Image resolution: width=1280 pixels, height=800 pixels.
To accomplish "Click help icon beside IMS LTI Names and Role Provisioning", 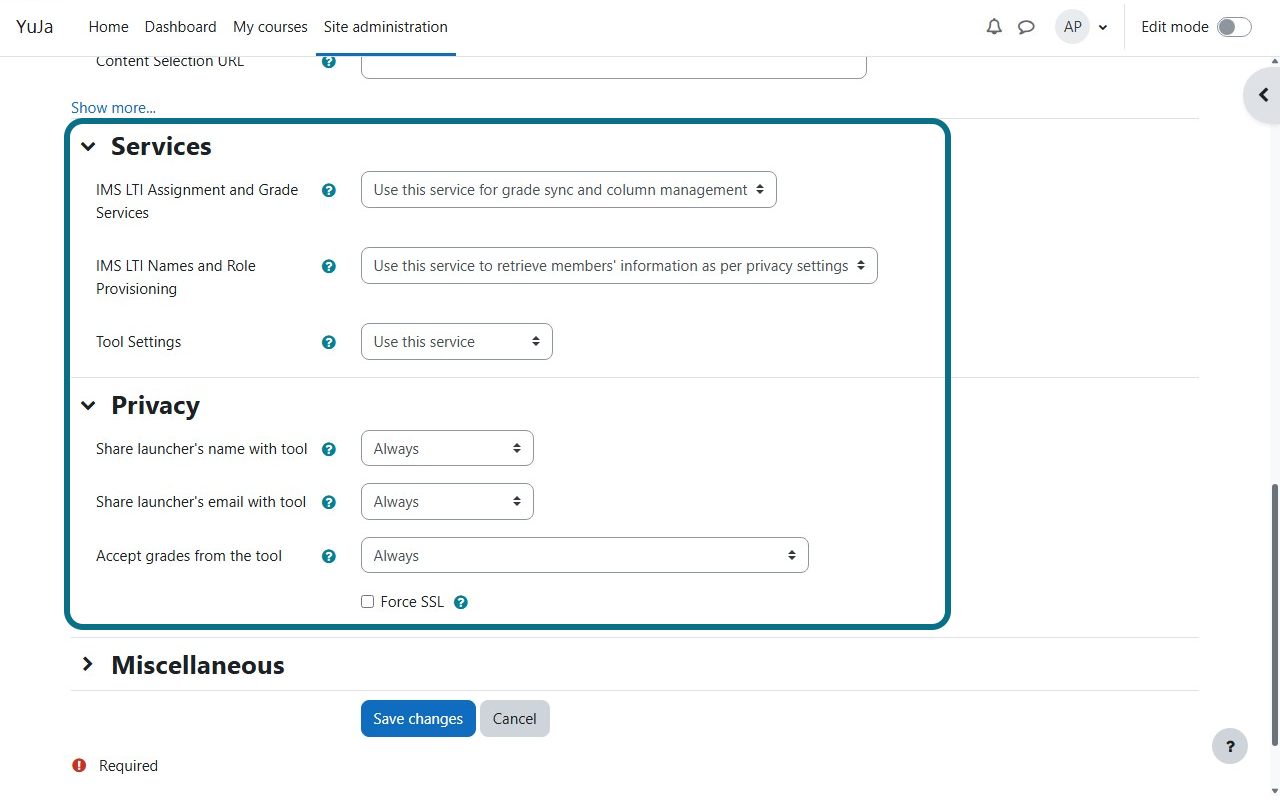I will pos(328,266).
